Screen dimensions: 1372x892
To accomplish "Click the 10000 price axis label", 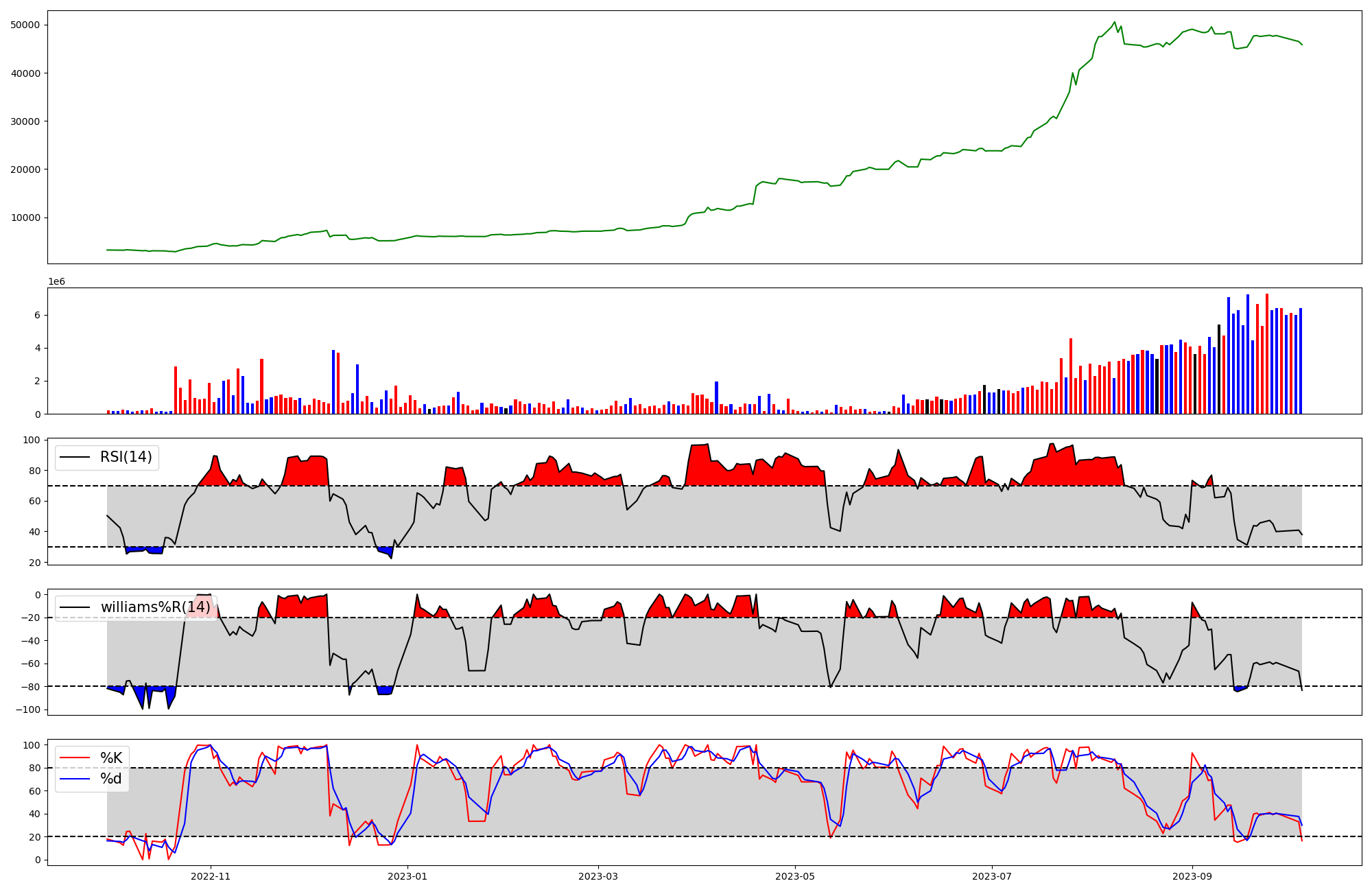I will tap(25, 218).
